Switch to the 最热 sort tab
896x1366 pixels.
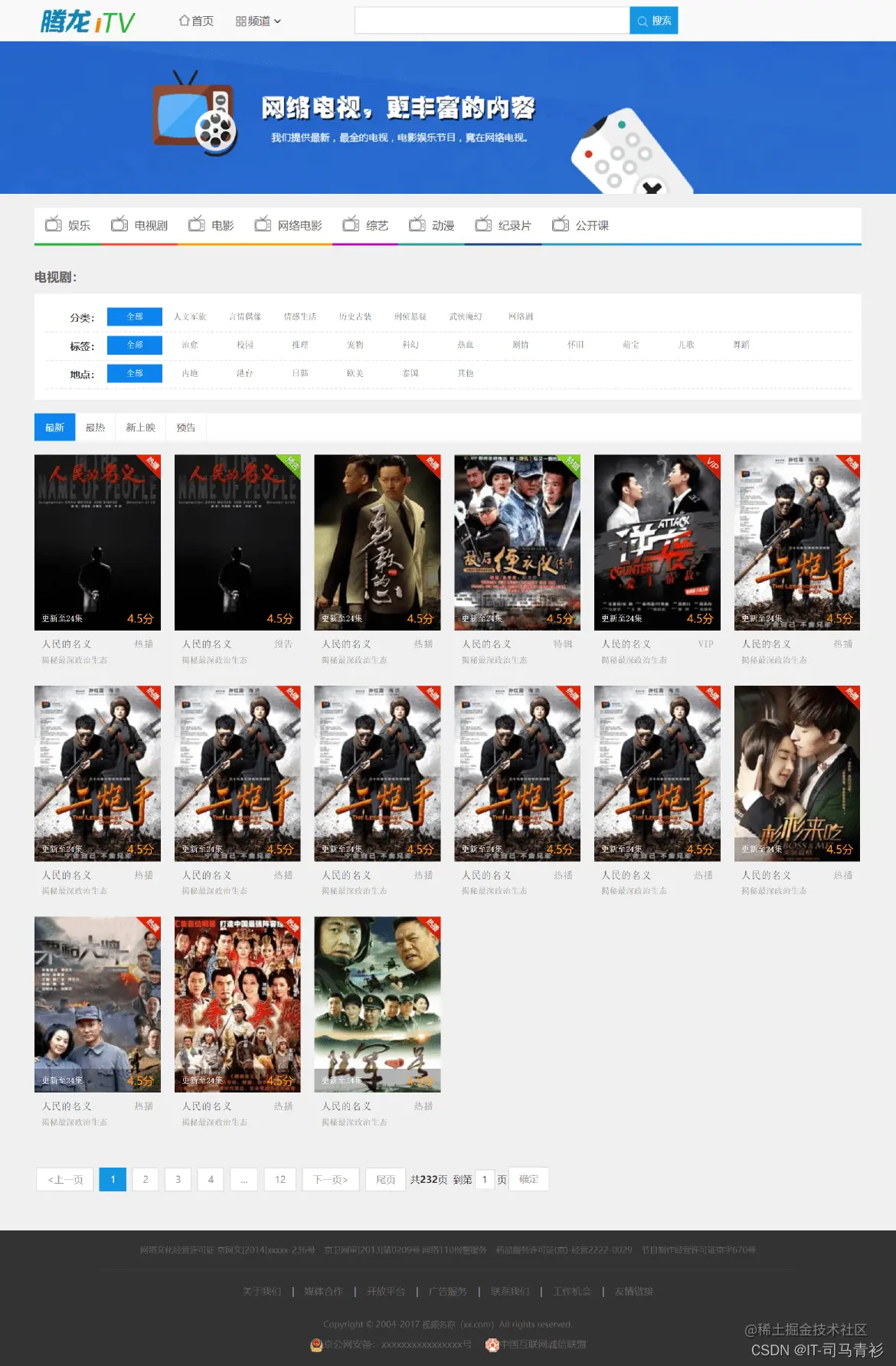(x=95, y=427)
